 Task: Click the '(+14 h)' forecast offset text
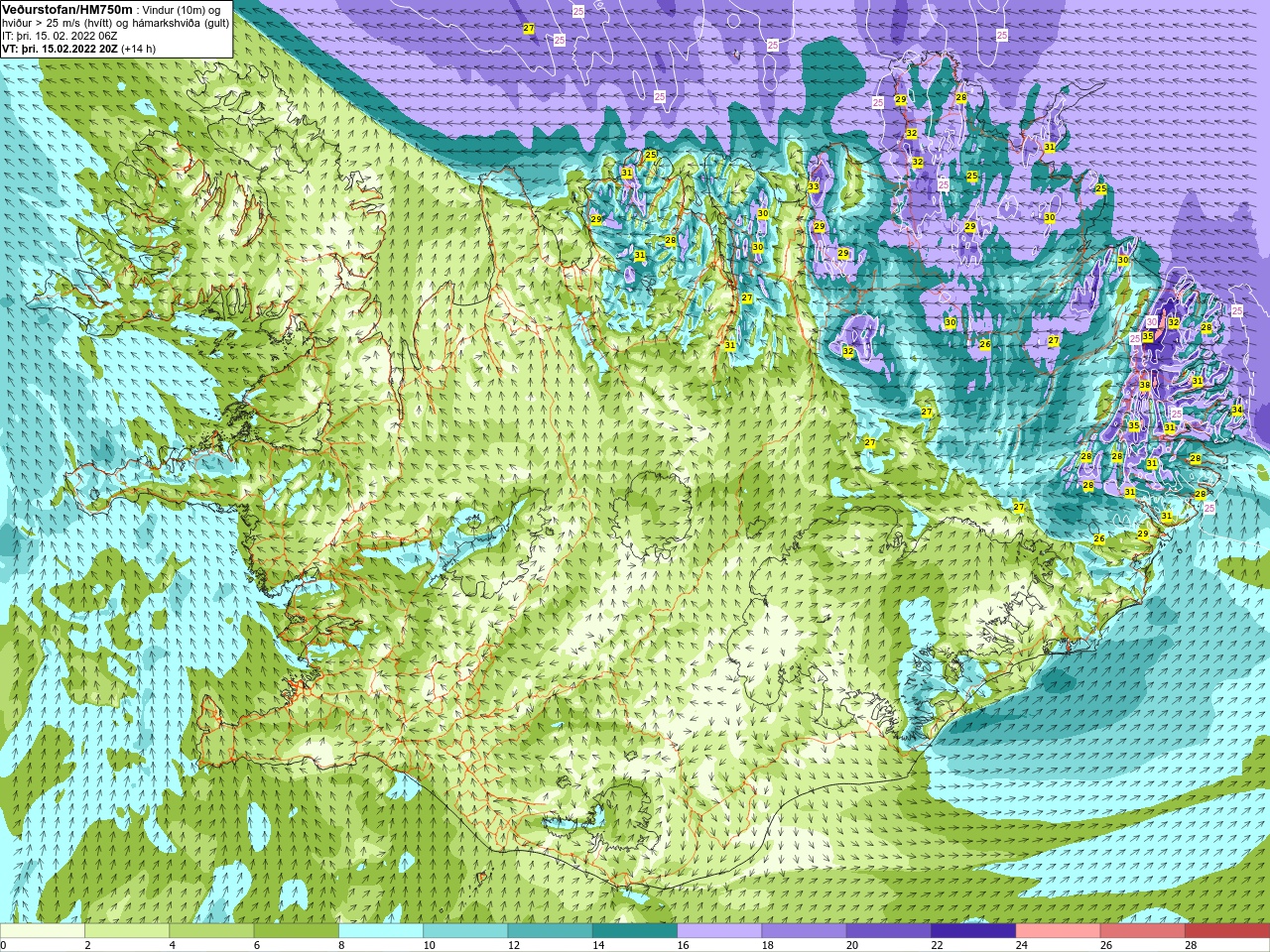click(138, 49)
